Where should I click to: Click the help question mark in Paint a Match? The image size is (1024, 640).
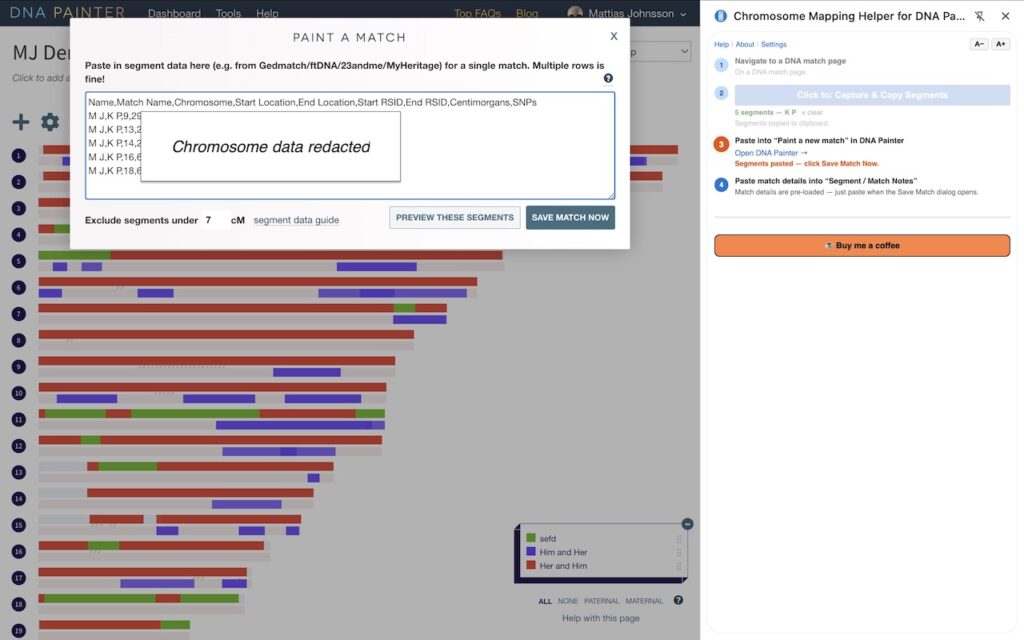608,78
